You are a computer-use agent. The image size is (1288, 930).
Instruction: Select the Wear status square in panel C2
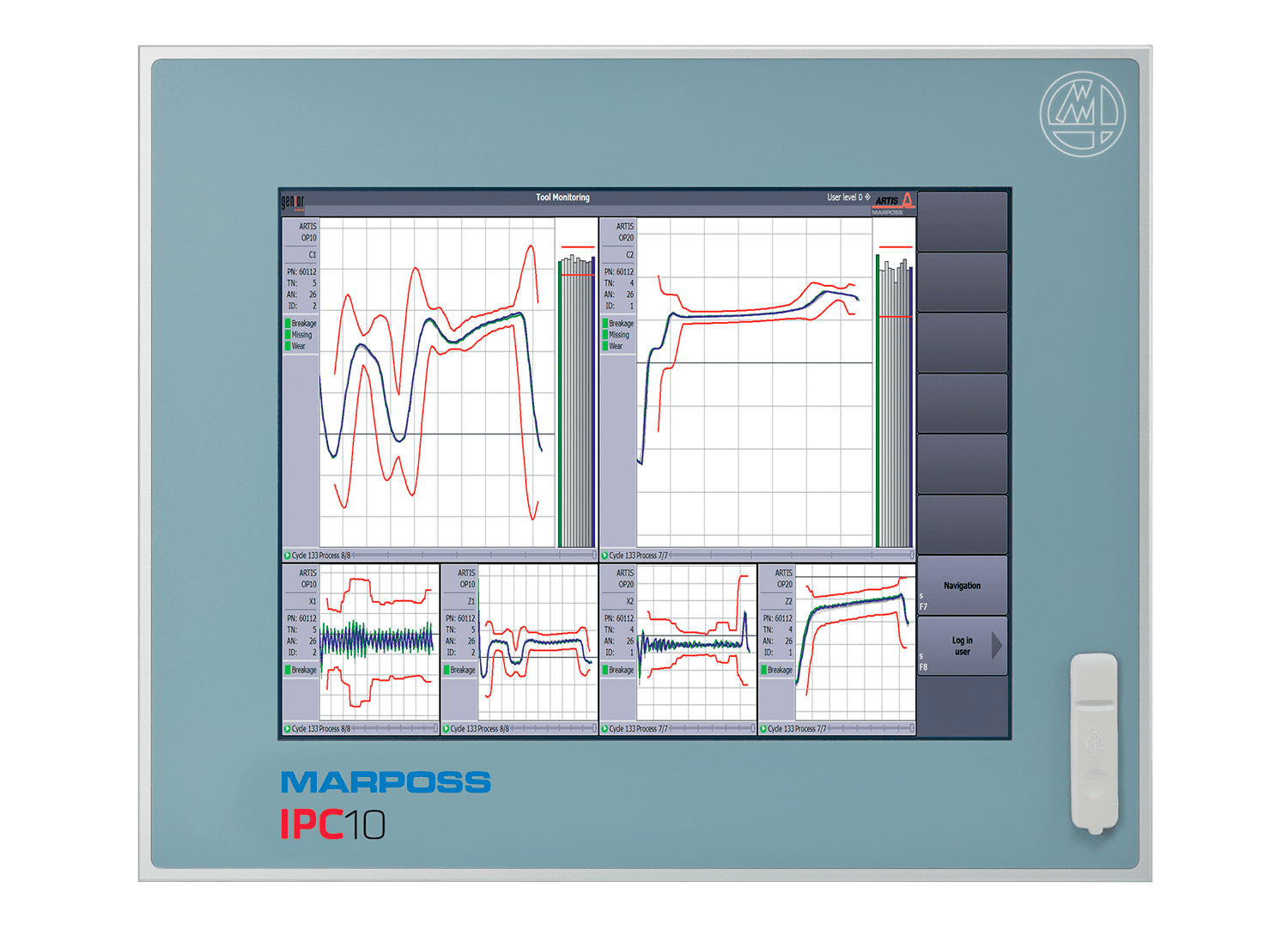[605, 346]
